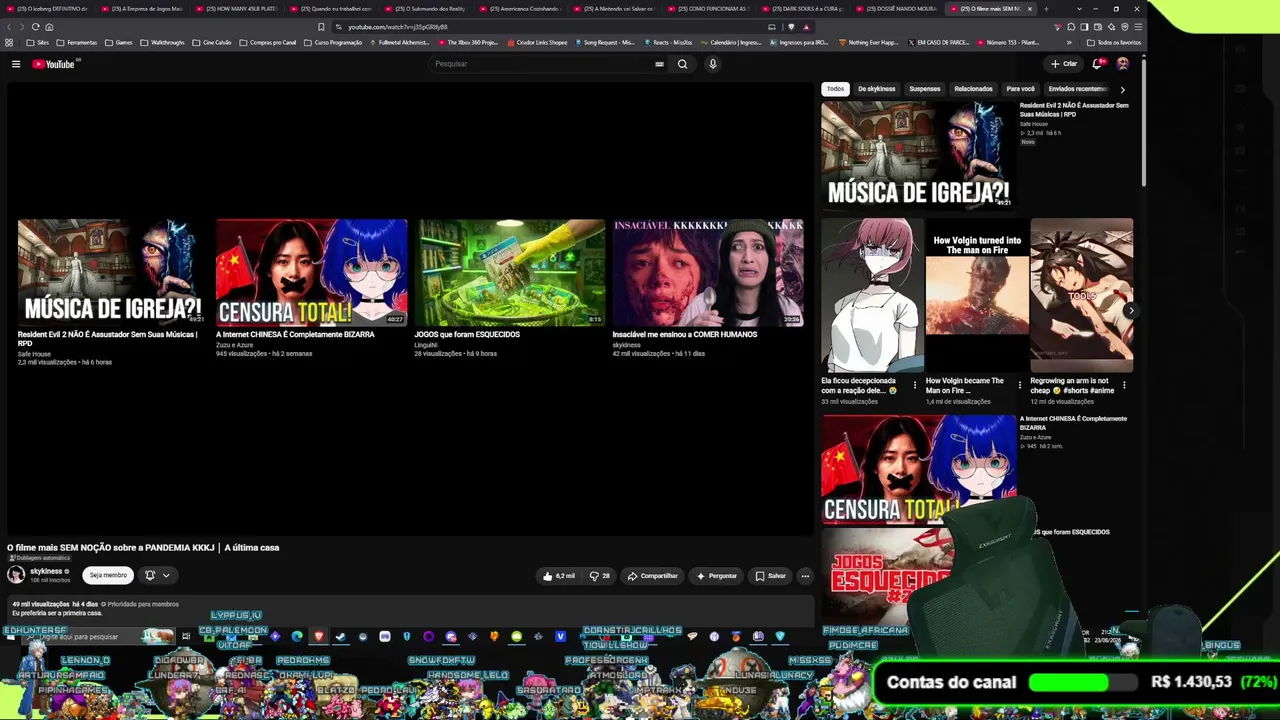Open the Walkthroughs bookmarks folder
The height and width of the screenshot is (720, 1280).
pyautogui.click(x=162, y=43)
